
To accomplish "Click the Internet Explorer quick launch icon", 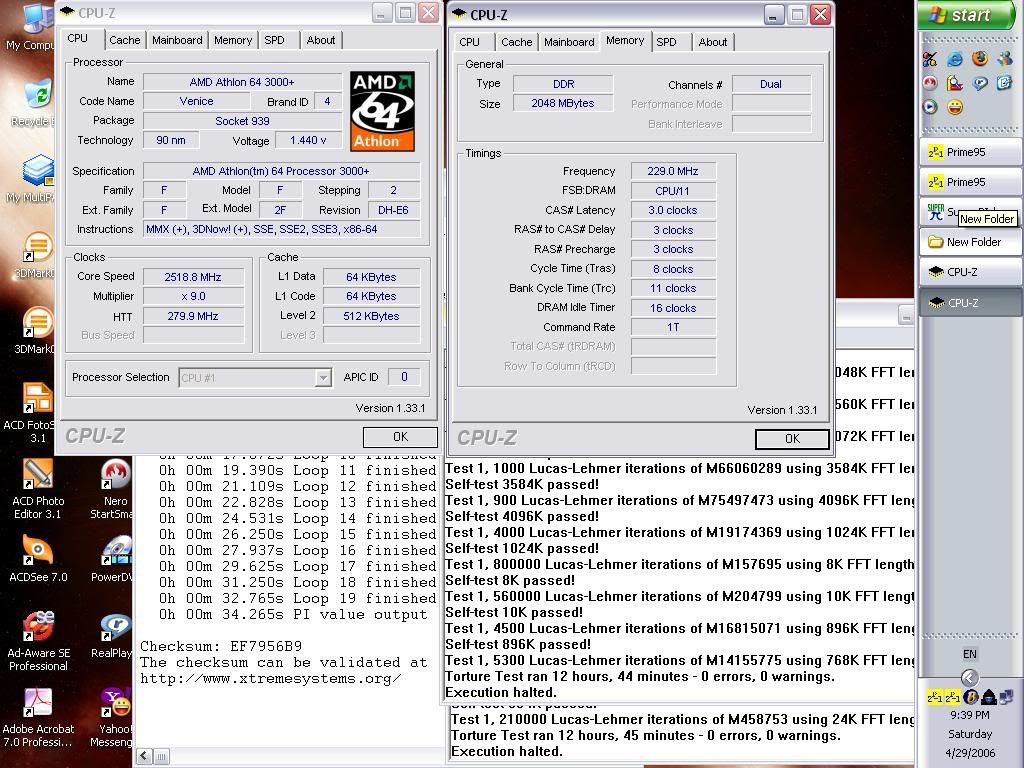I will [955, 59].
